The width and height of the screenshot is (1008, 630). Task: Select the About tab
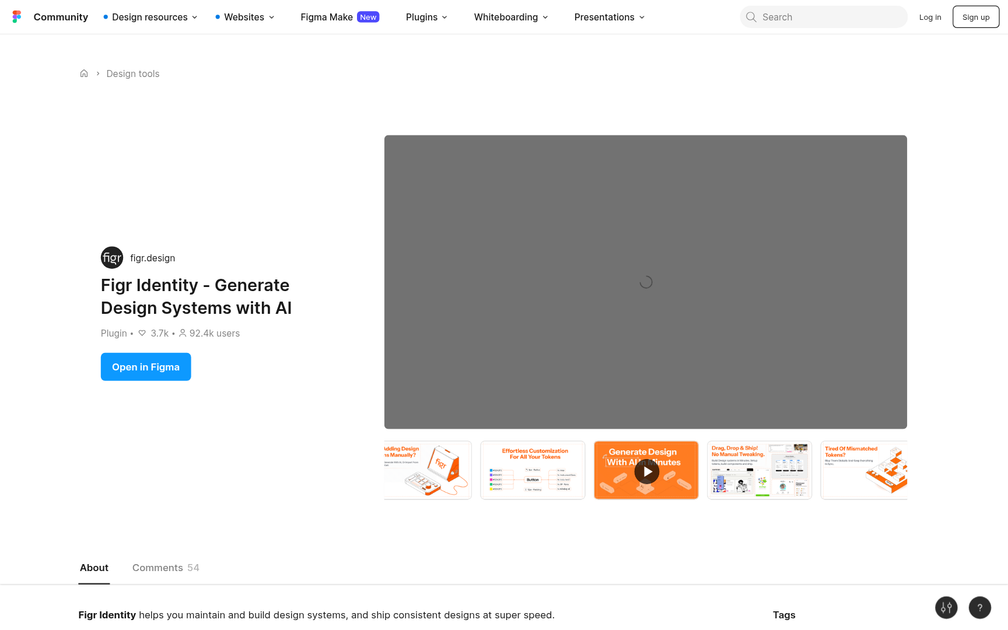pyautogui.click(x=94, y=567)
